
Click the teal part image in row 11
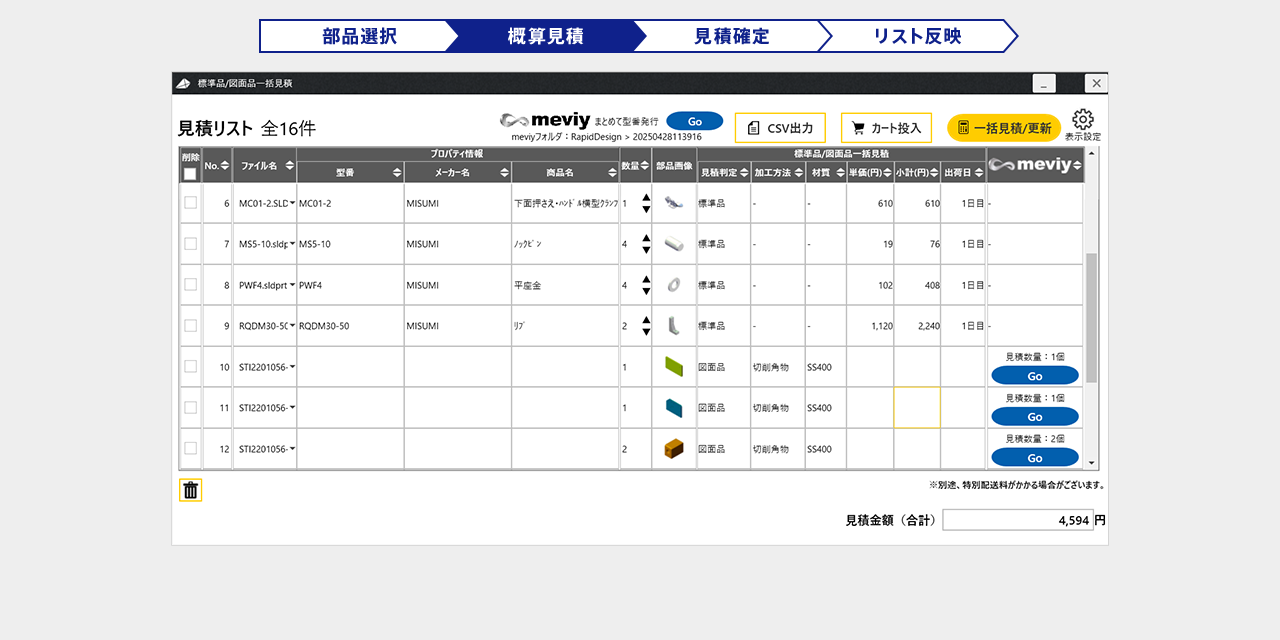tap(673, 408)
